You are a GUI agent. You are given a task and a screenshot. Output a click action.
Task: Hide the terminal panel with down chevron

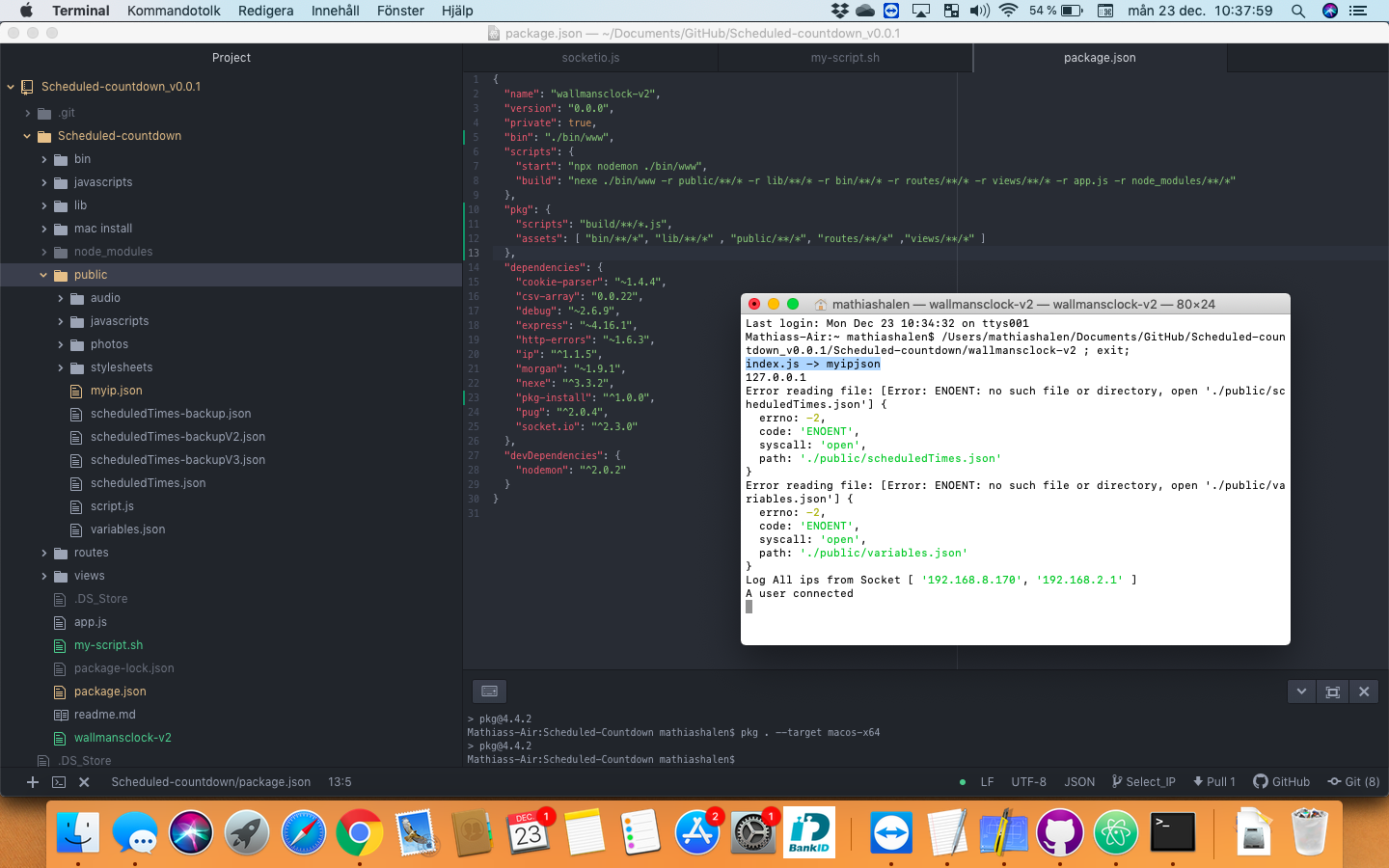pyautogui.click(x=1302, y=692)
